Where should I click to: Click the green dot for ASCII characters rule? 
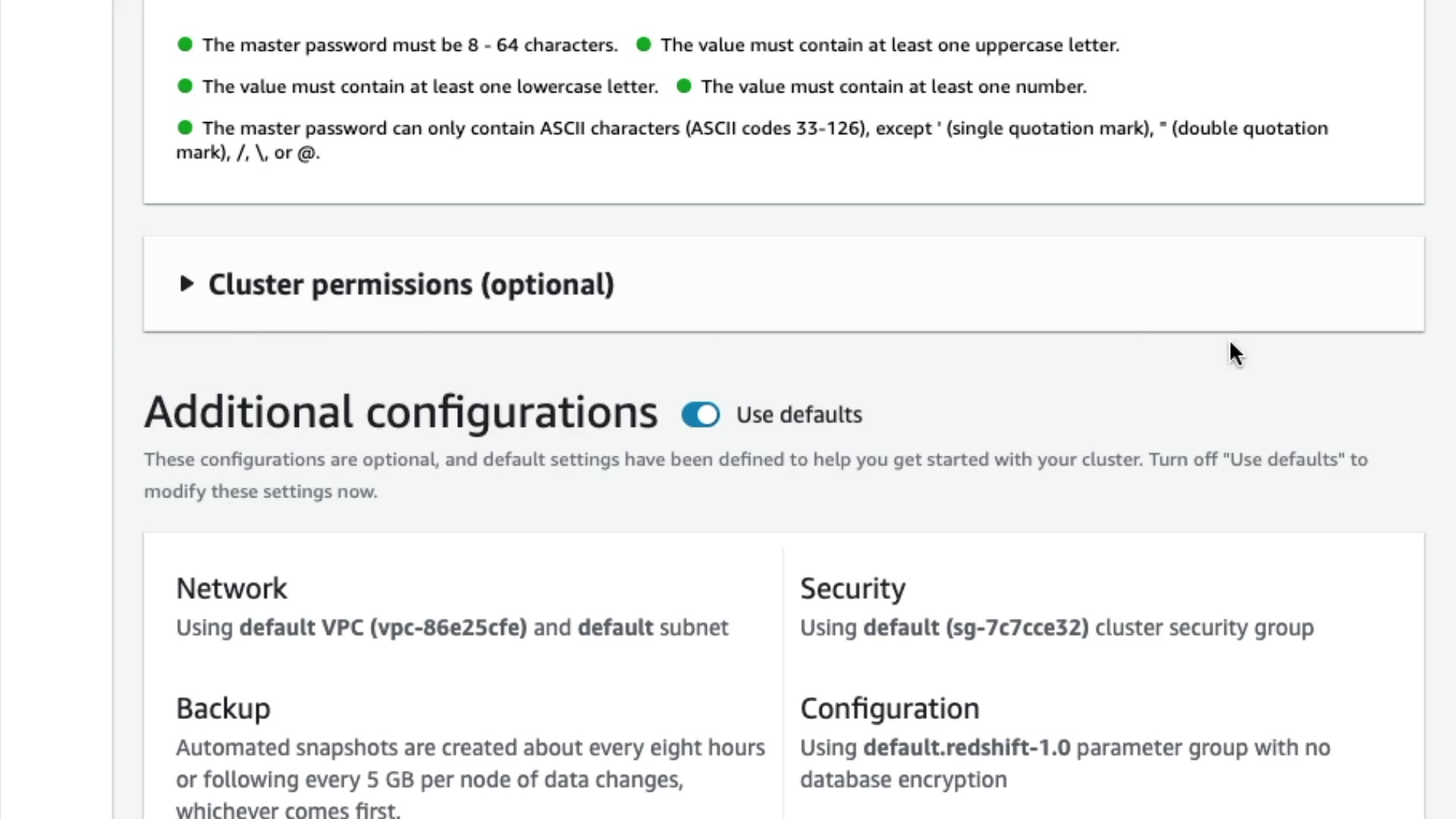click(185, 128)
